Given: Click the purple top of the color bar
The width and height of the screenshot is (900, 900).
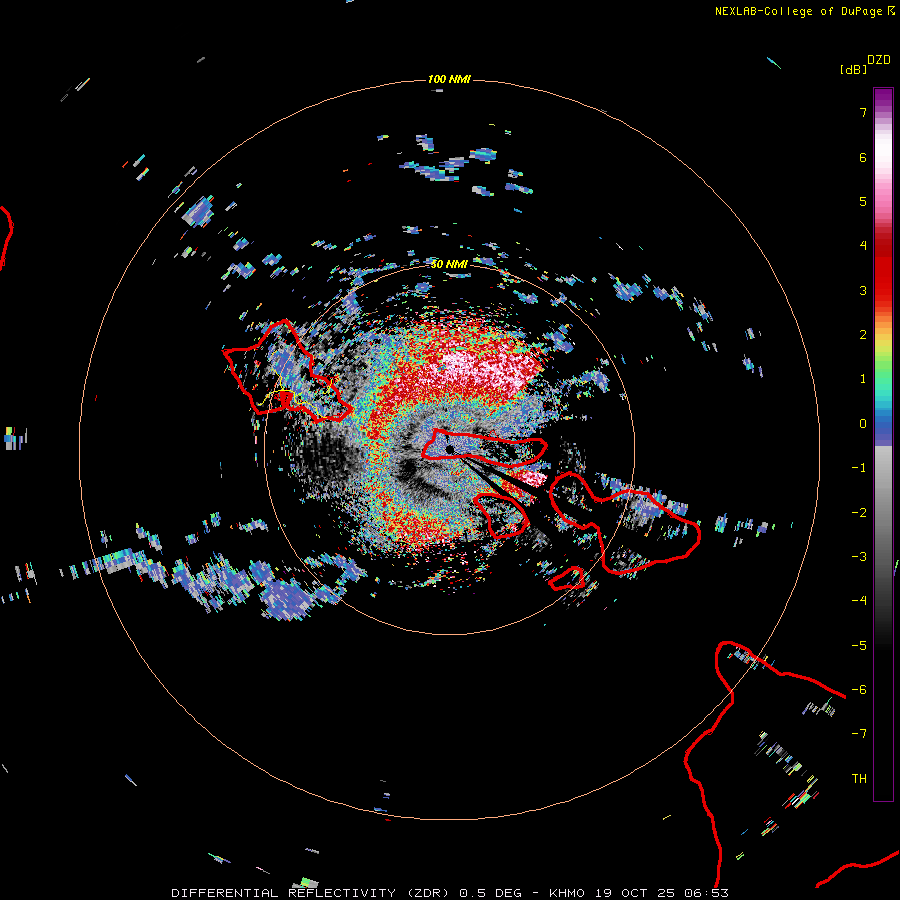Looking at the screenshot, I should tap(883, 99).
